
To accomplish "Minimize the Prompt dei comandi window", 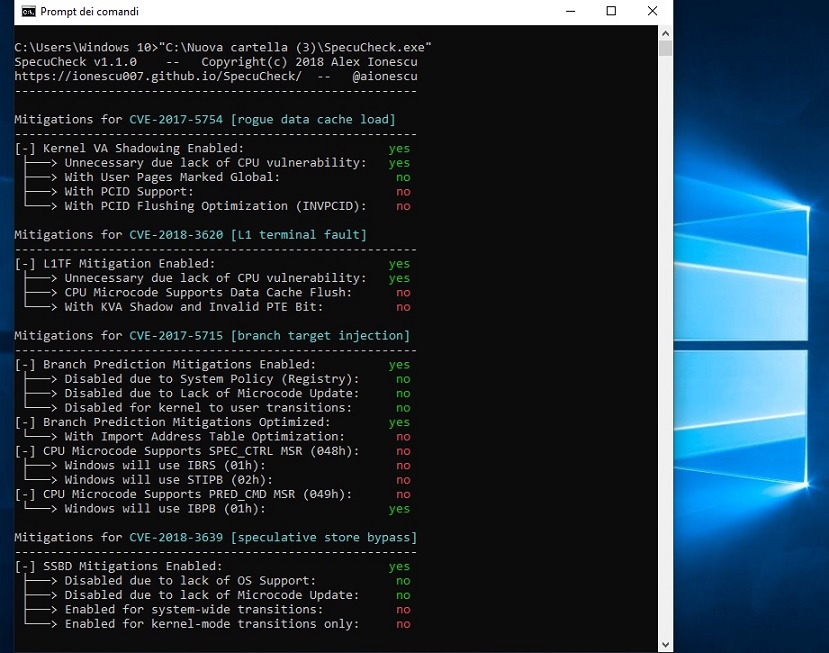I will click(x=570, y=11).
